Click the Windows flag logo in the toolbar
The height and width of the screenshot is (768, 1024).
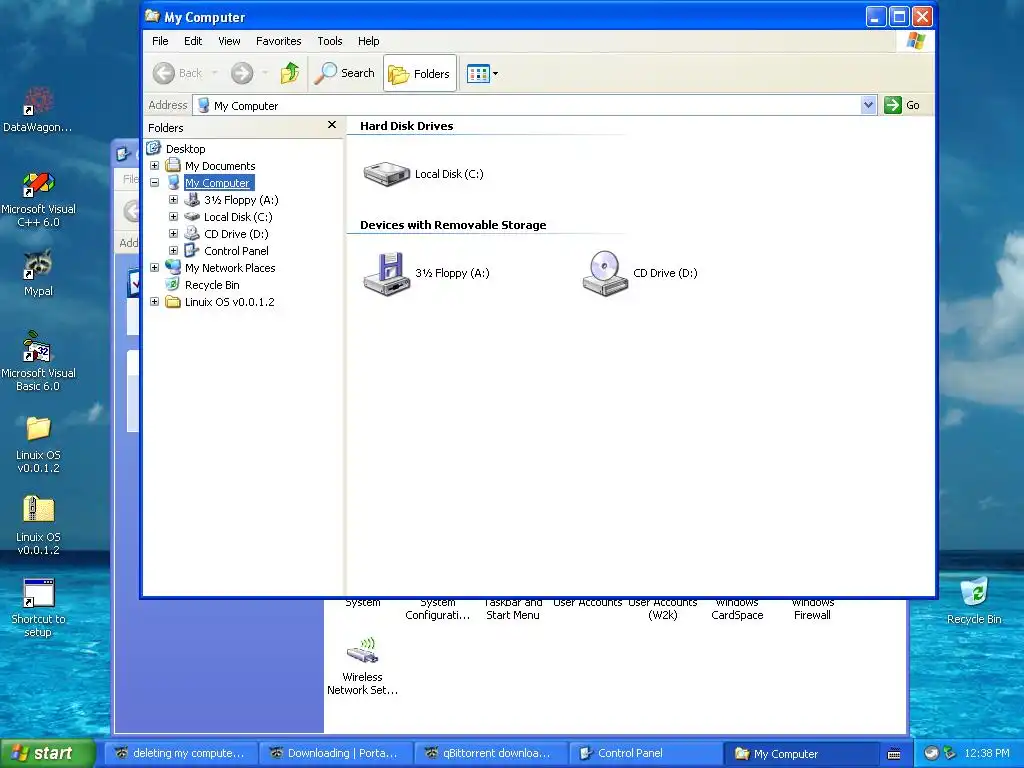pos(916,40)
